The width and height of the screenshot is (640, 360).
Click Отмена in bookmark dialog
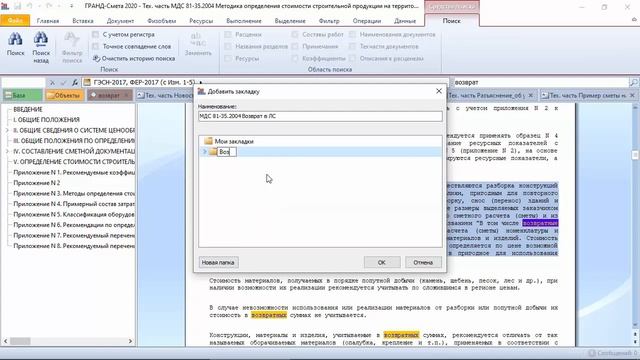[423, 262]
